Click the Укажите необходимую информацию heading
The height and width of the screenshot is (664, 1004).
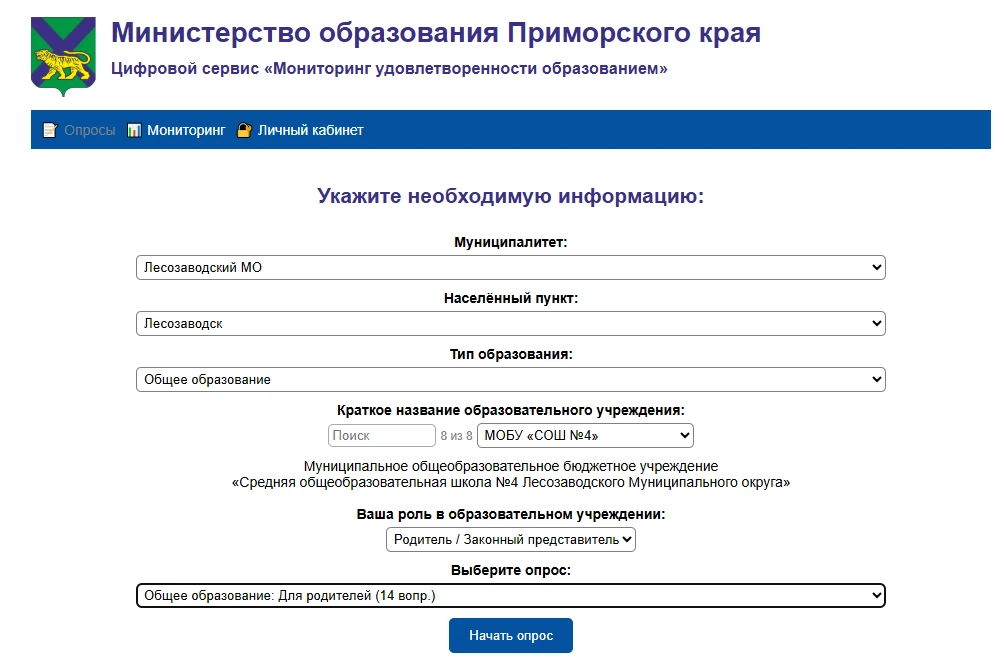click(511, 195)
